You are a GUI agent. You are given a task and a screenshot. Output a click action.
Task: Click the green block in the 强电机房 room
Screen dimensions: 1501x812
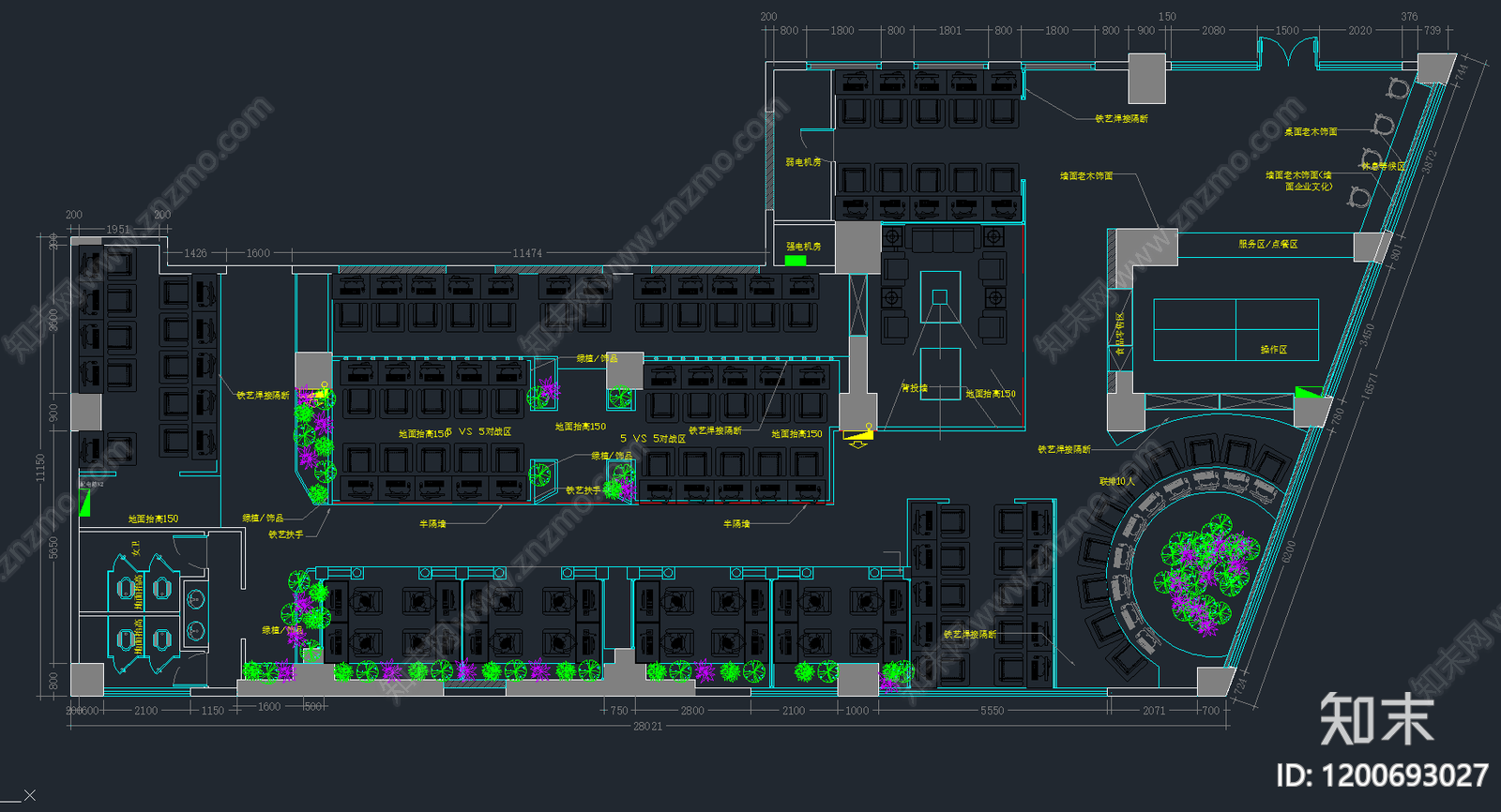click(x=796, y=260)
